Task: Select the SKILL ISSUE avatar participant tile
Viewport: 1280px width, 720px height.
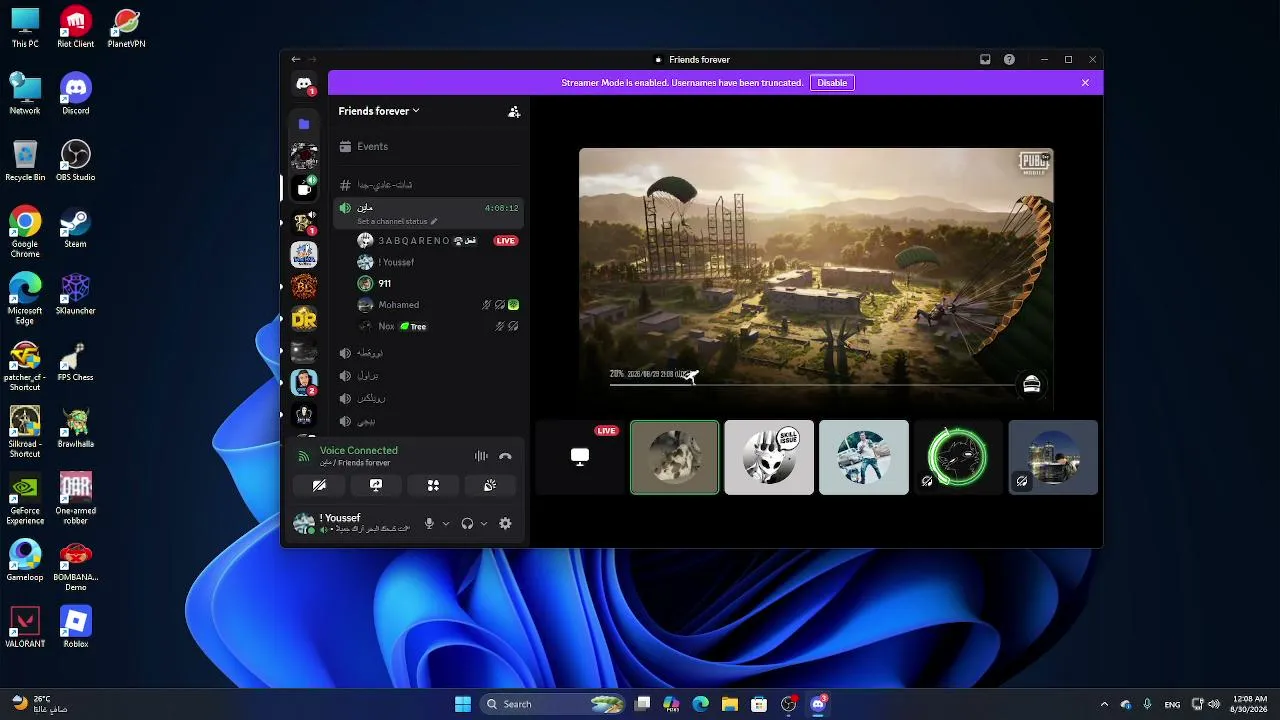Action: pyautogui.click(x=769, y=458)
